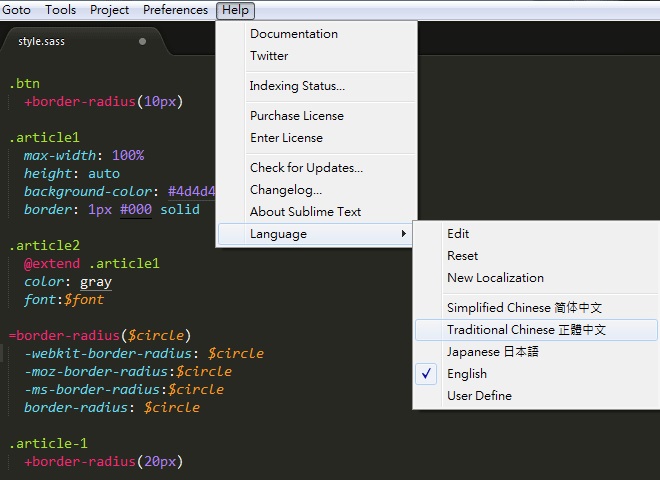Screen dimensions: 660x480
Task: Click the max-width: 100% line
Action: (x=84, y=155)
